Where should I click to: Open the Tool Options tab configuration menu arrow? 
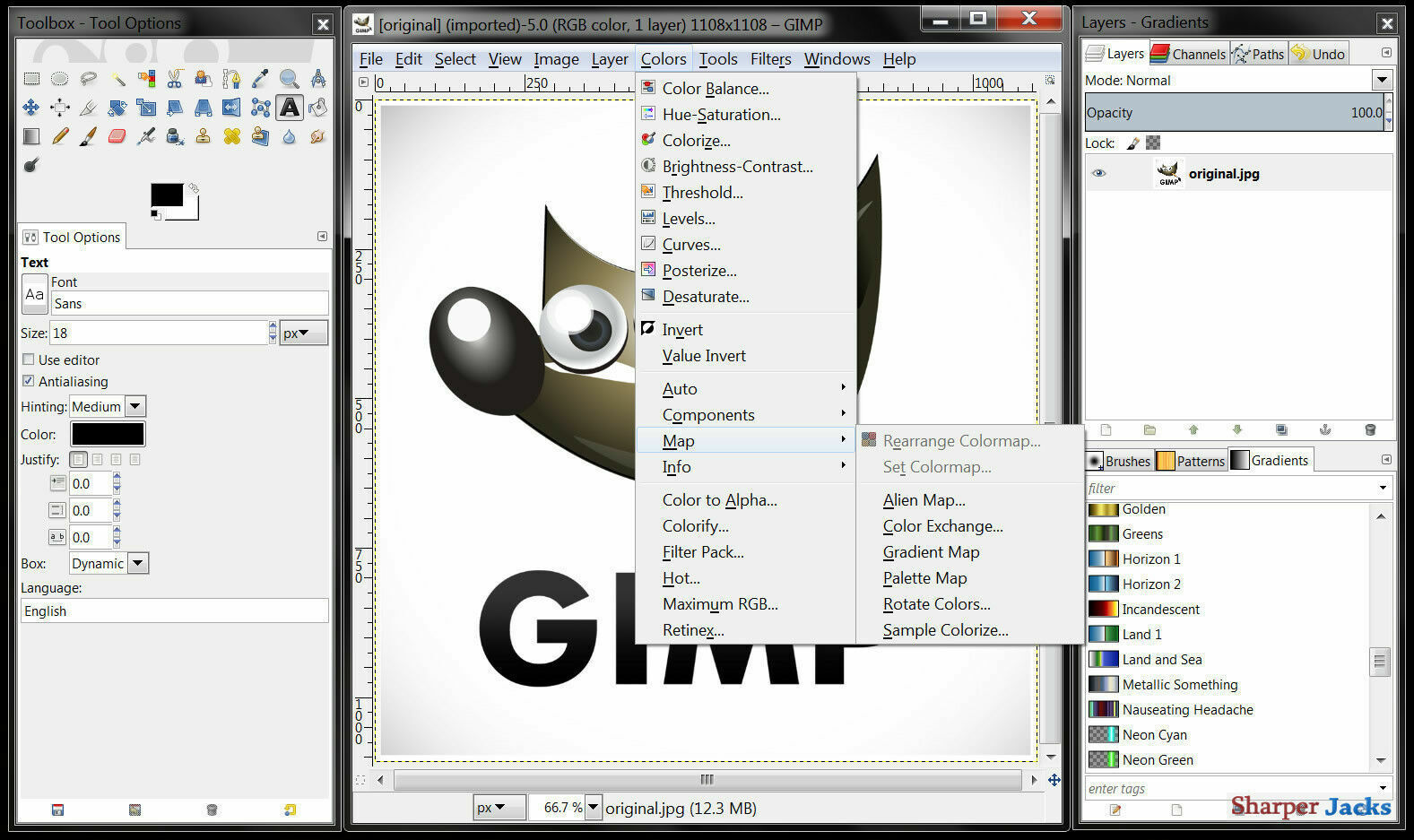point(322,237)
